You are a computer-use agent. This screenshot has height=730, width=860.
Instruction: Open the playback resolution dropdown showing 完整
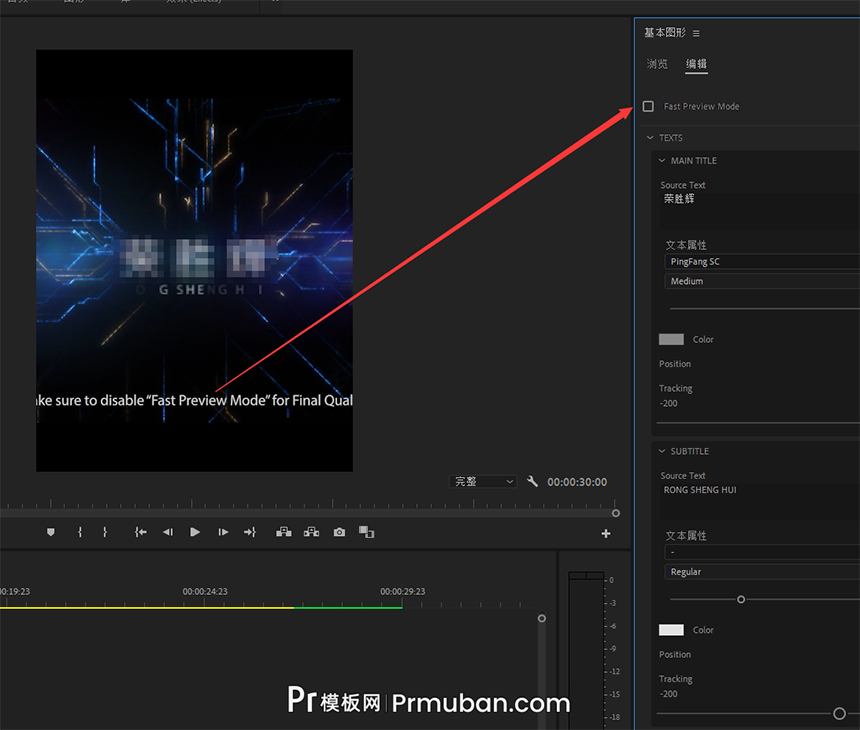484,481
